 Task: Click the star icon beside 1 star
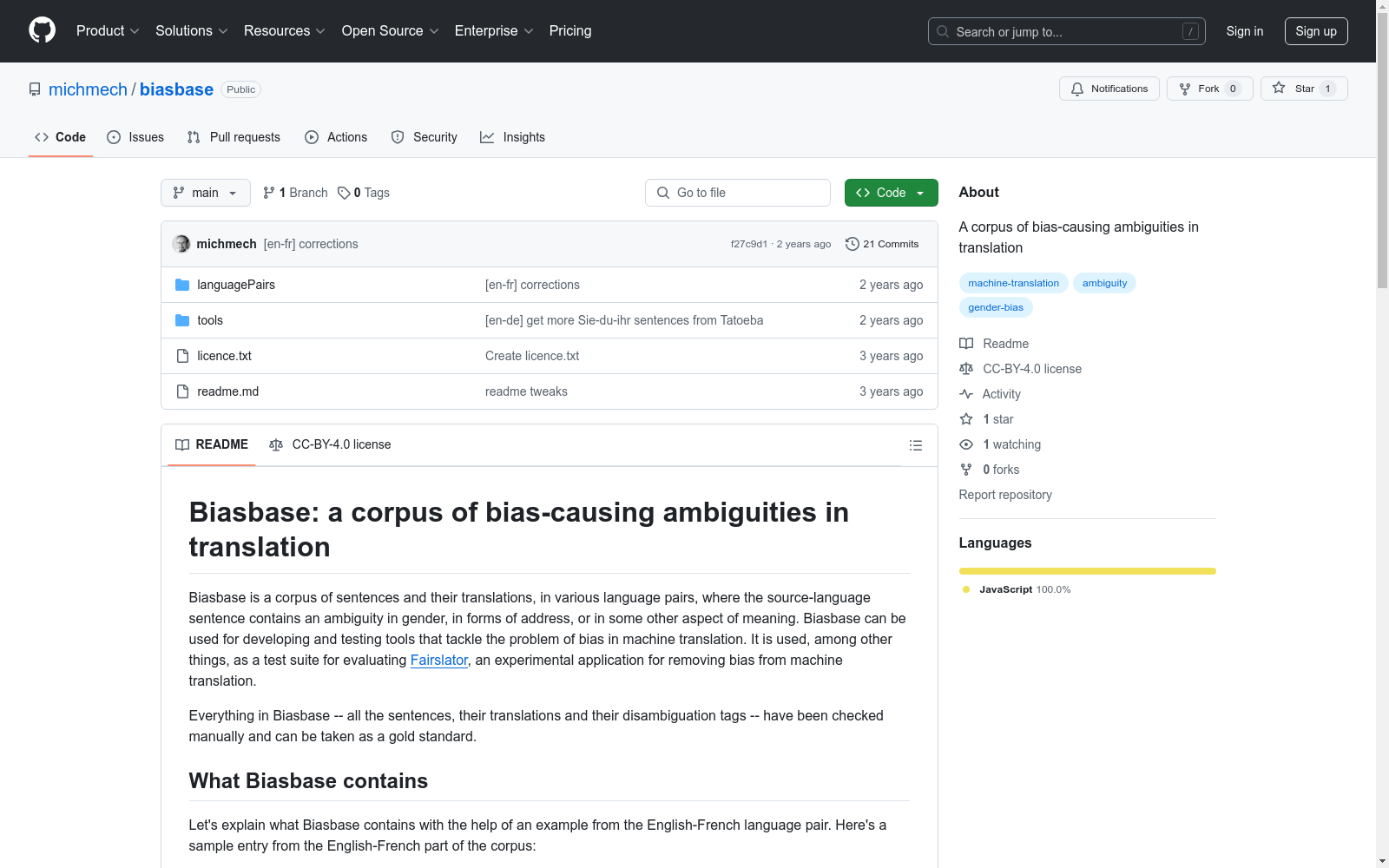tap(966, 419)
